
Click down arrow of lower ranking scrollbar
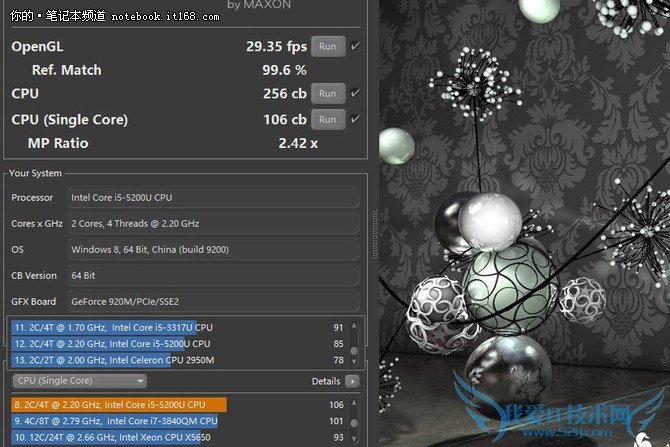354,439
